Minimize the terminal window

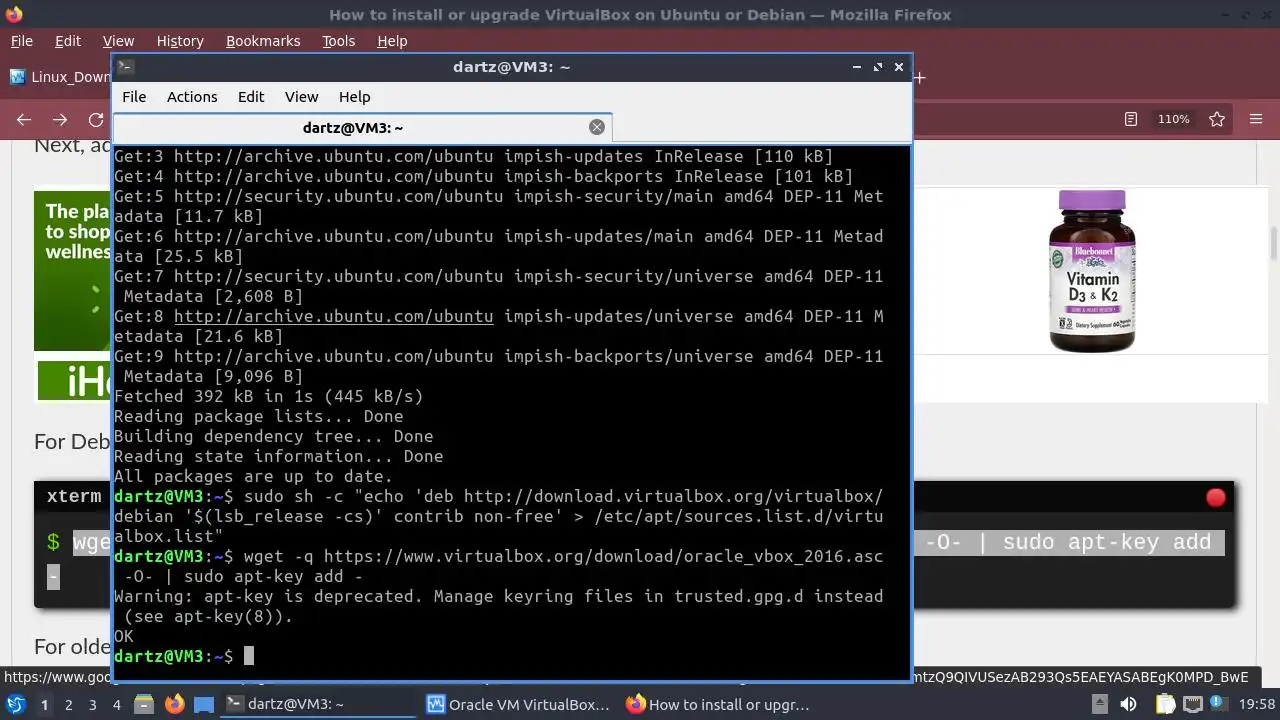[x=856, y=67]
